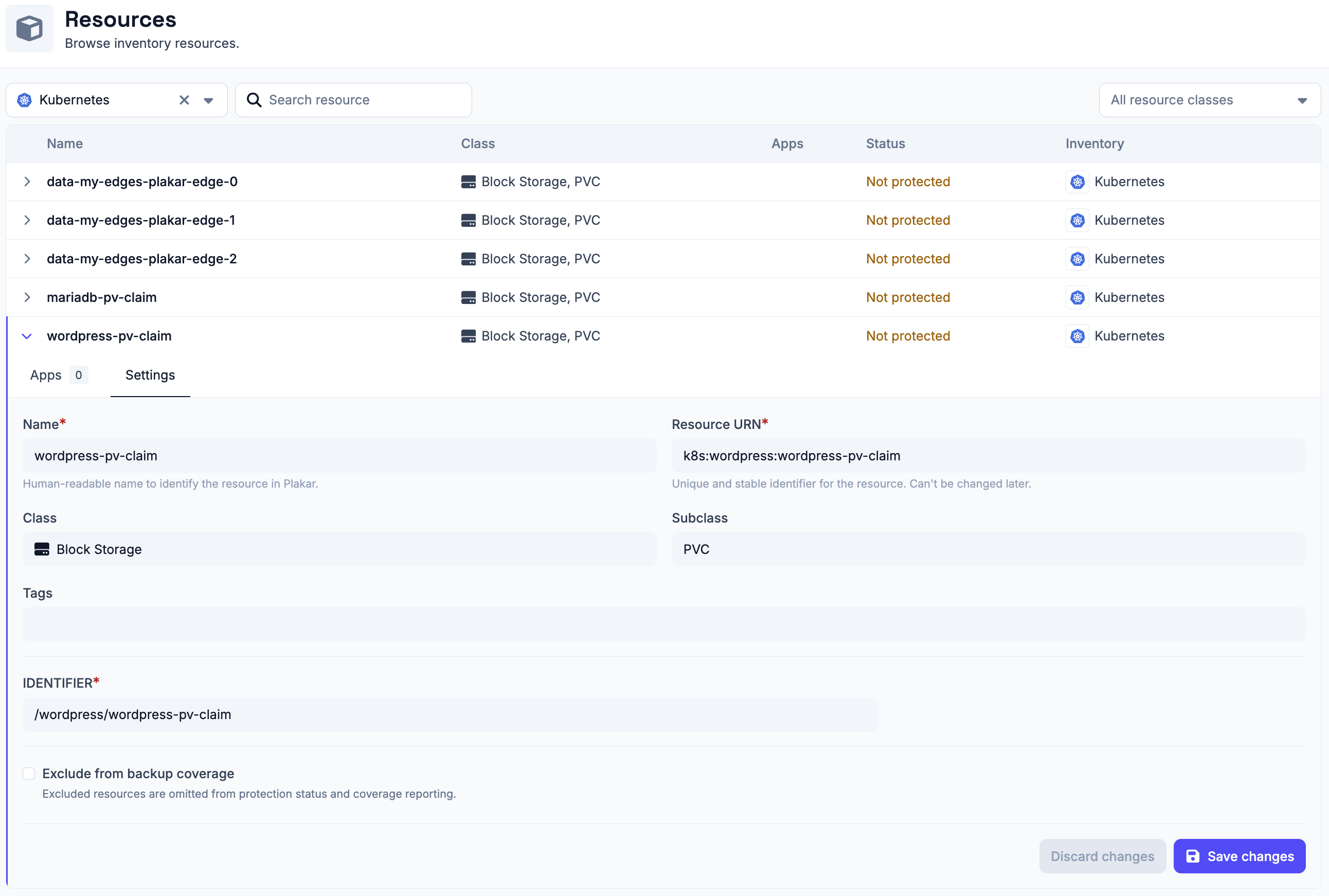The width and height of the screenshot is (1329, 896).
Task: Click the Subclass PVC field
Action: [989, 549]
